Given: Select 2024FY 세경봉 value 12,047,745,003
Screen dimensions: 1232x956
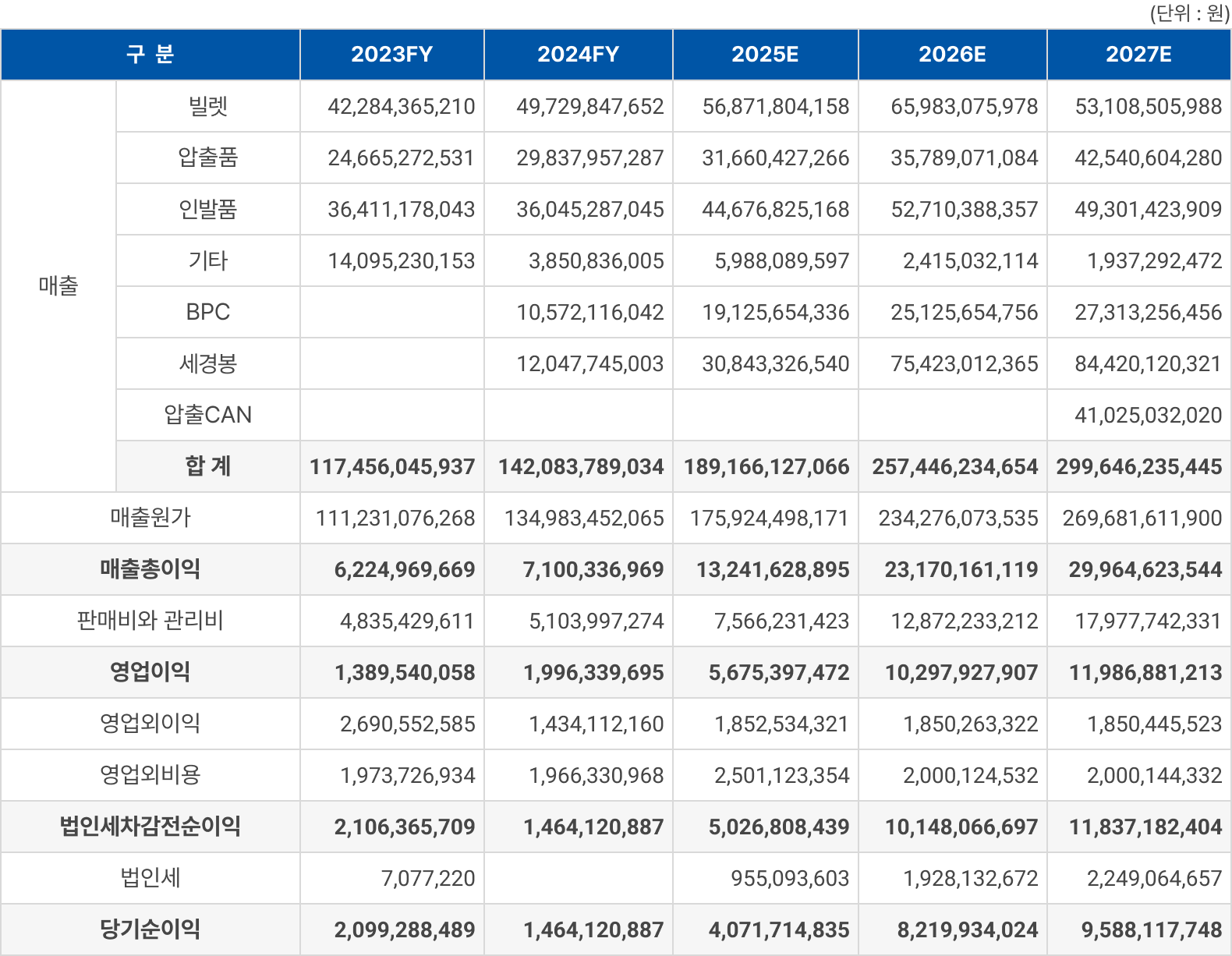Looking at the screenshot, I should point(589,363).
